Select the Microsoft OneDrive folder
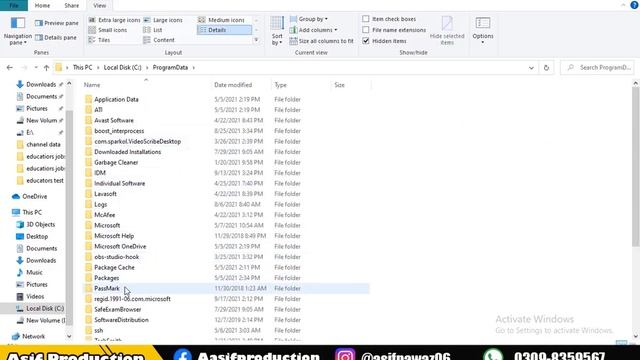This screenshot has width=640, height=360. pos(120,247)
